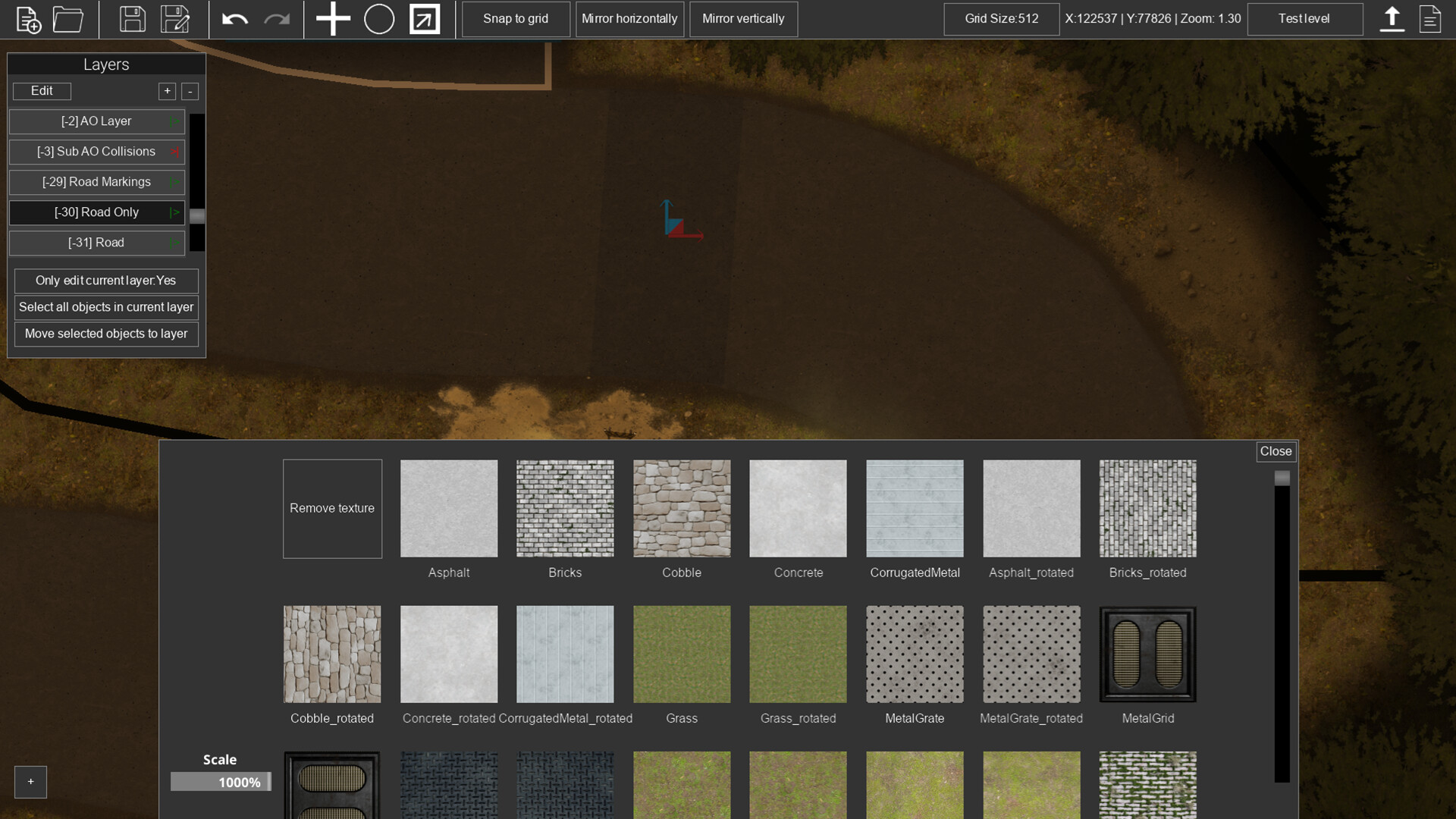Toggle Only edit current layer setting
The image size is (1456, 819).
pyautogui.click(x=105, y=281)
